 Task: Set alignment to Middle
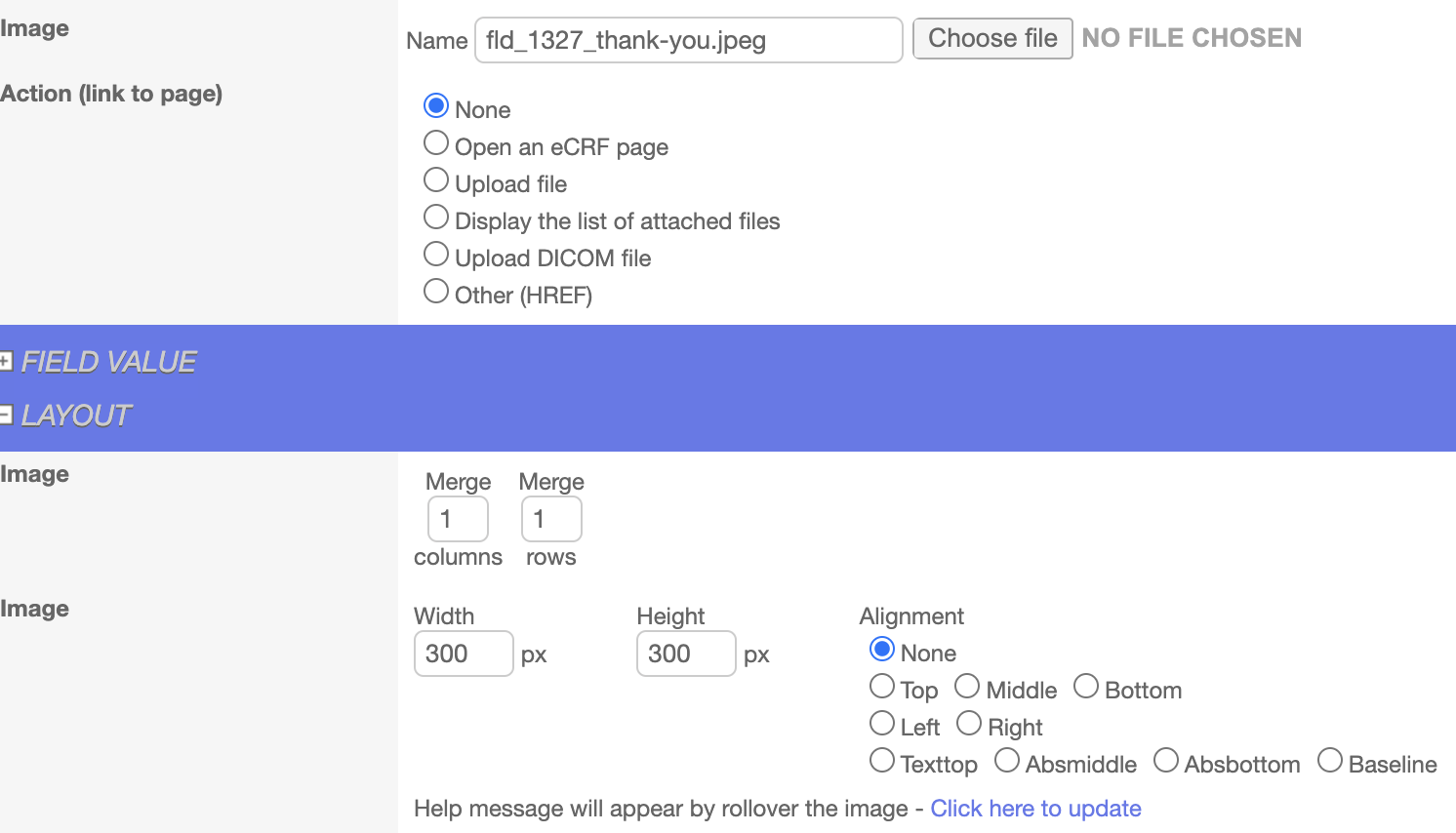(967, 687)
